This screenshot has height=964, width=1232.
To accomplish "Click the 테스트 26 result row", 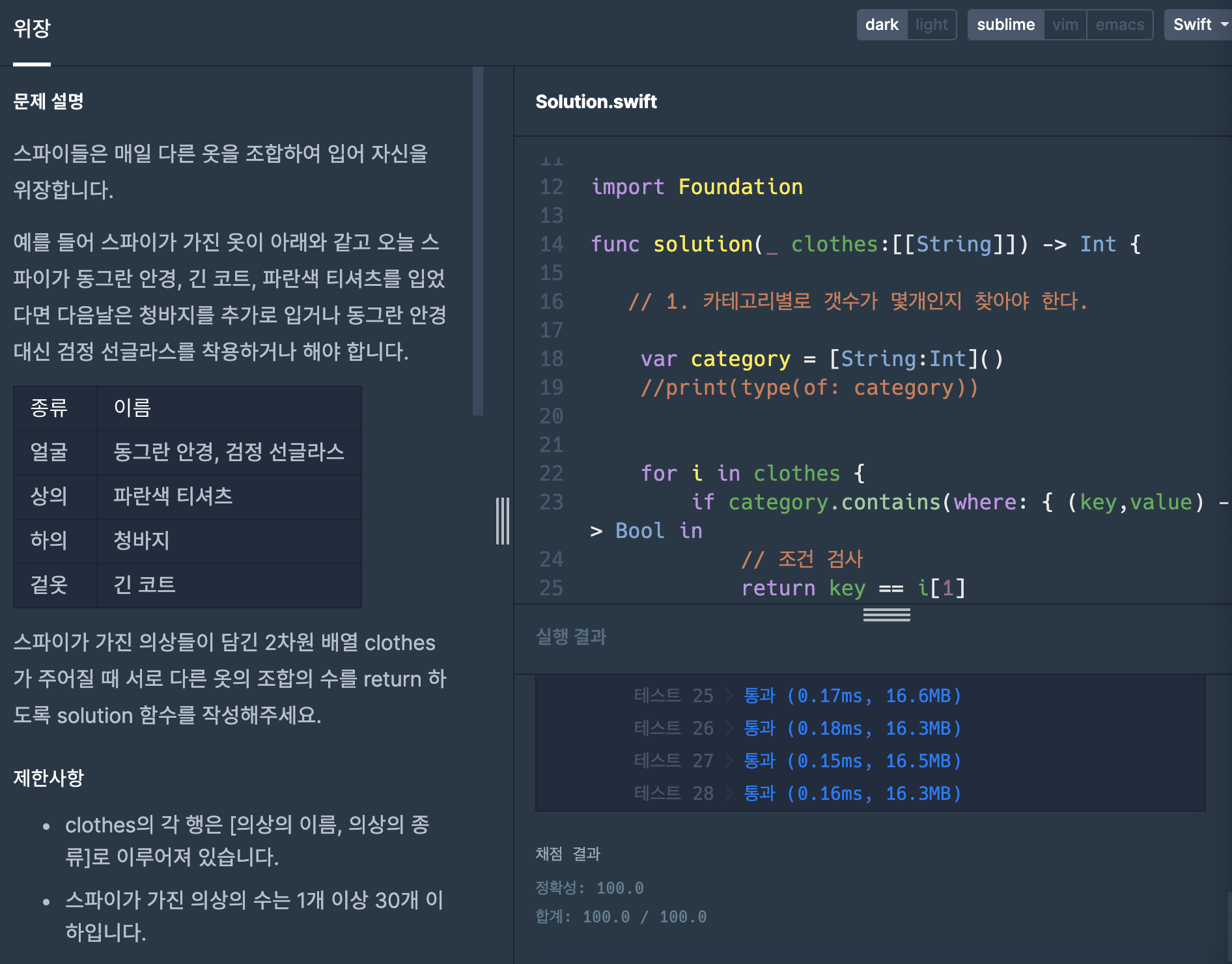I will [x=798, y=728].
